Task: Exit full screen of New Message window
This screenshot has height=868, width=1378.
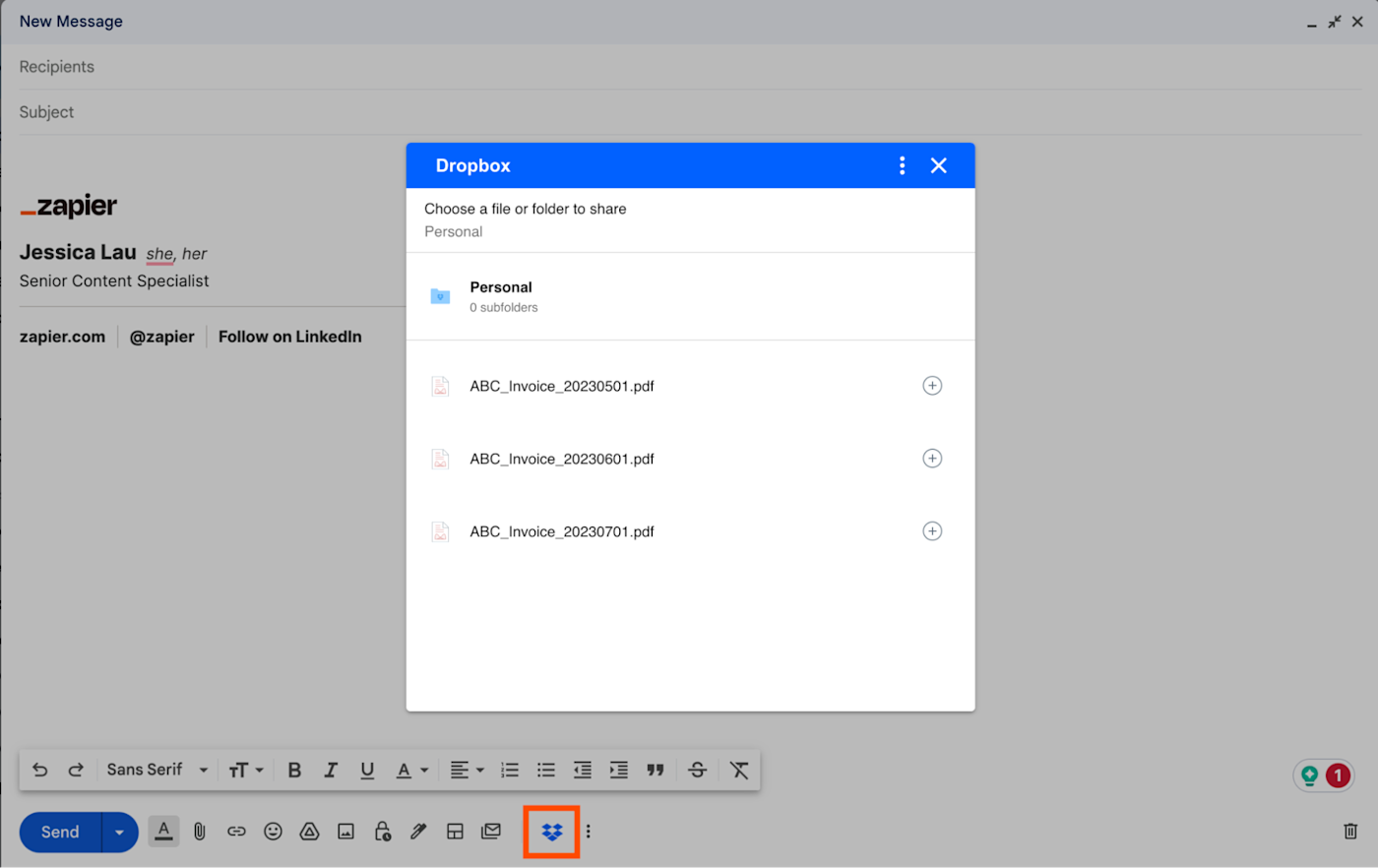Action: pos(1335,22)
